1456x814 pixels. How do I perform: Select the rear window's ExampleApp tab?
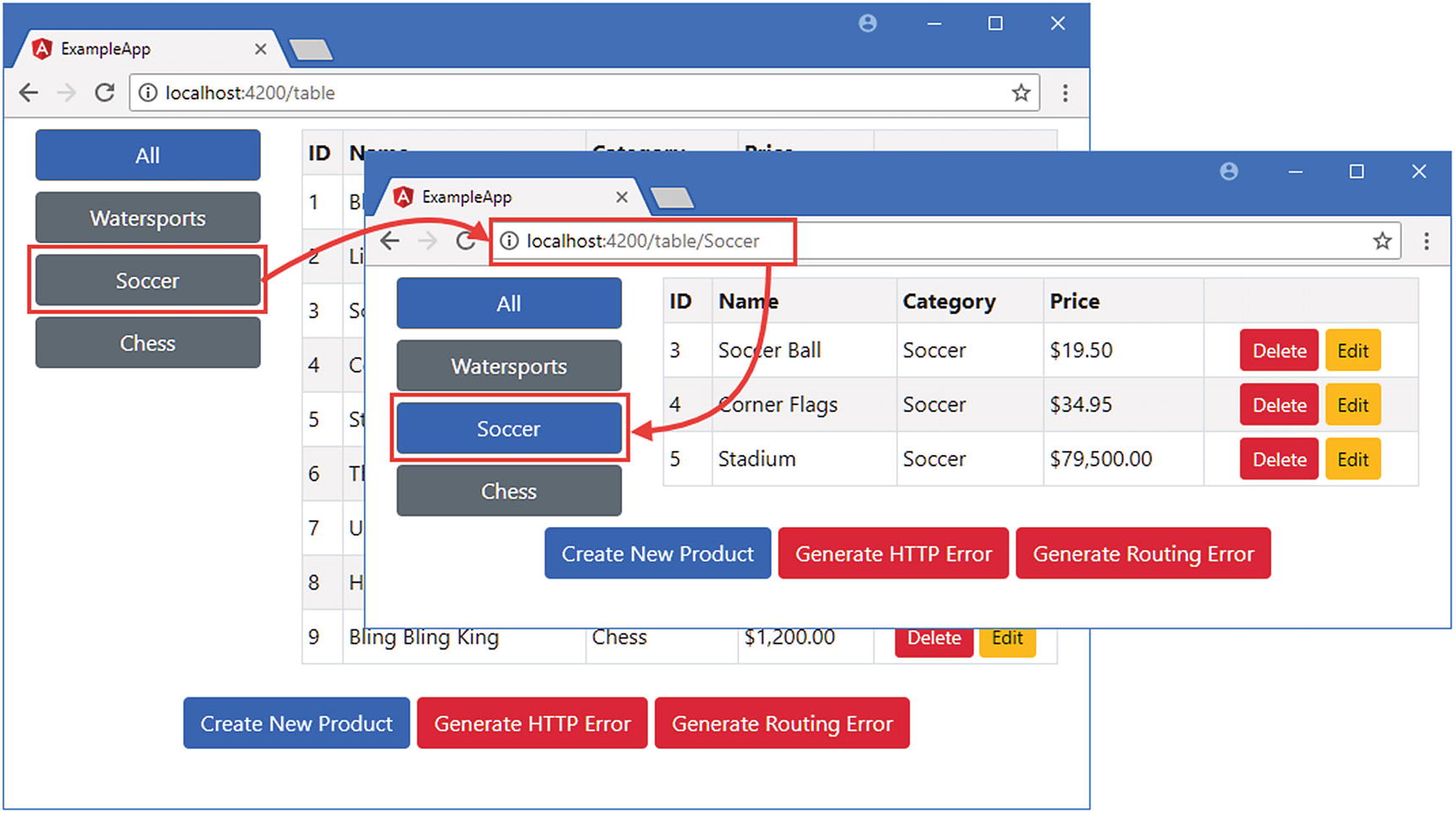point(150,49)
